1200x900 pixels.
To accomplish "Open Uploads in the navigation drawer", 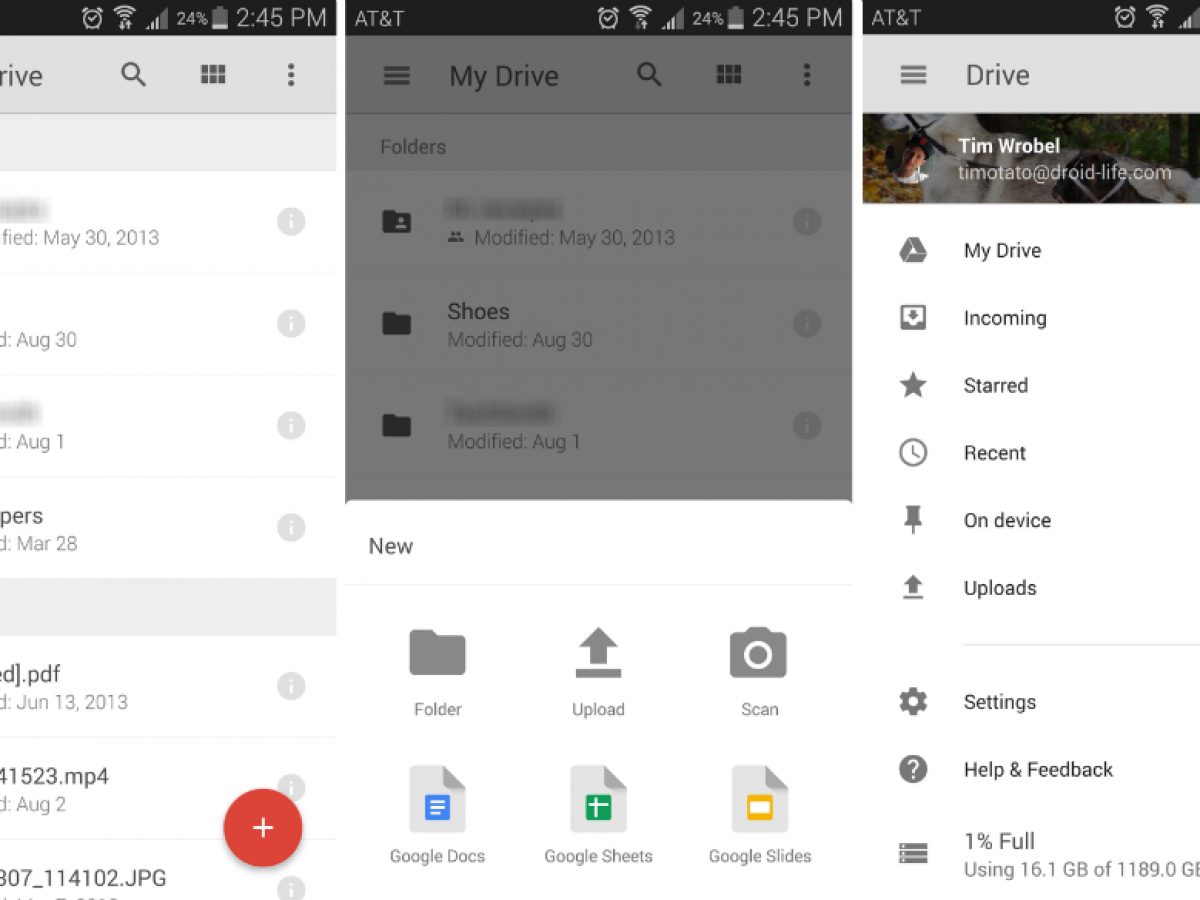I will pos(999,588).
